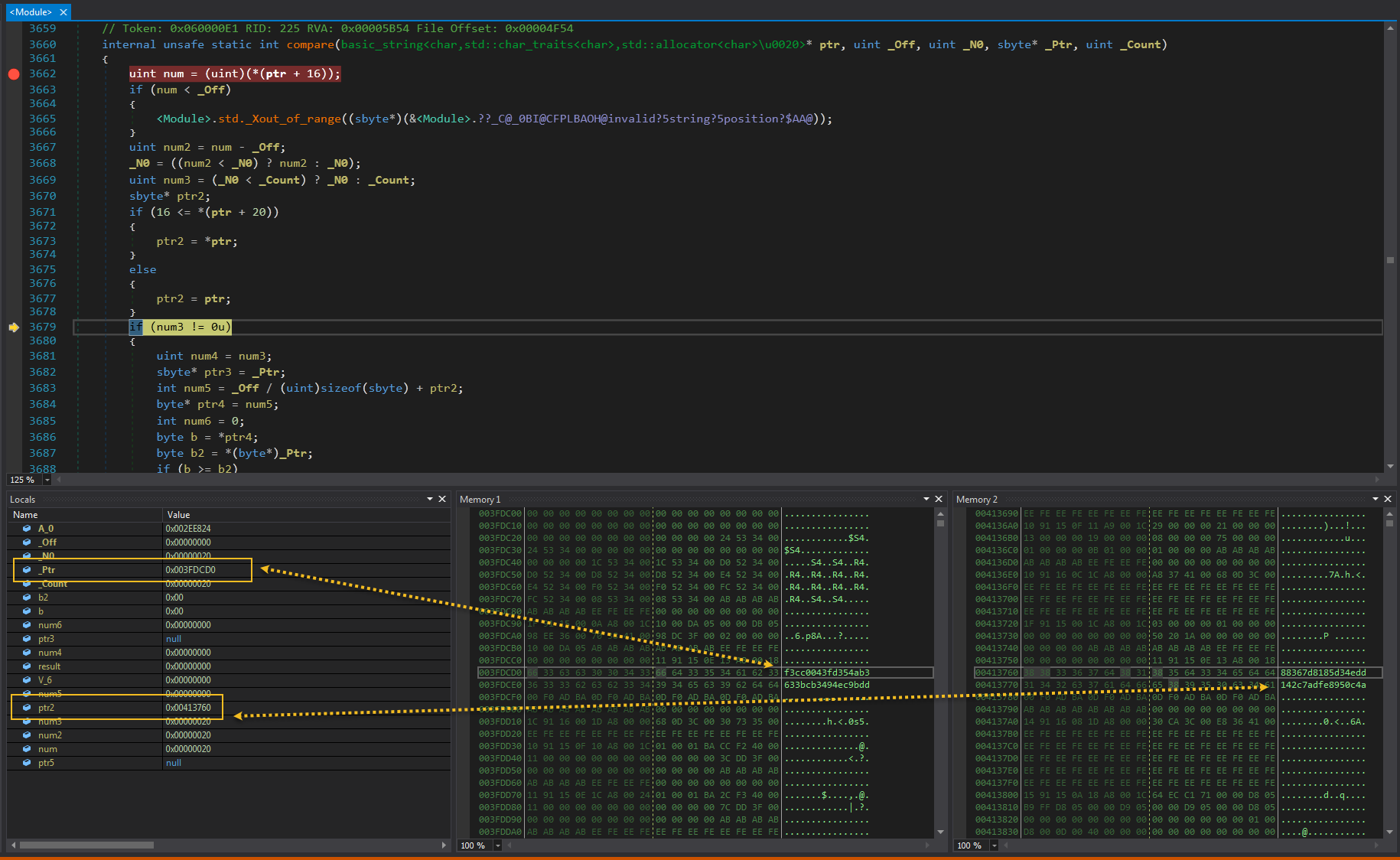This screenshot has width=1400, height=860.
Task: Select the A_0 variable icon in Locals
Action: pyautogui.click(x=27, y=529)
